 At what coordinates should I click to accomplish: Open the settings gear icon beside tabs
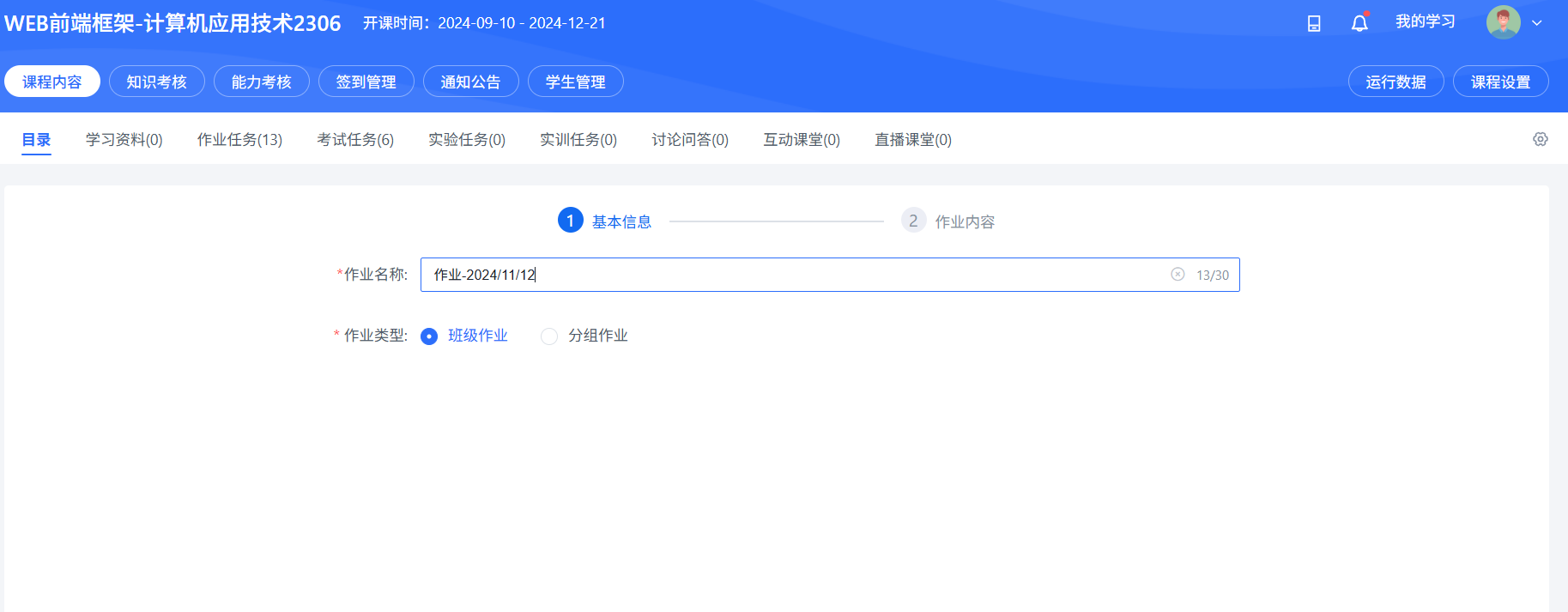1541,139
